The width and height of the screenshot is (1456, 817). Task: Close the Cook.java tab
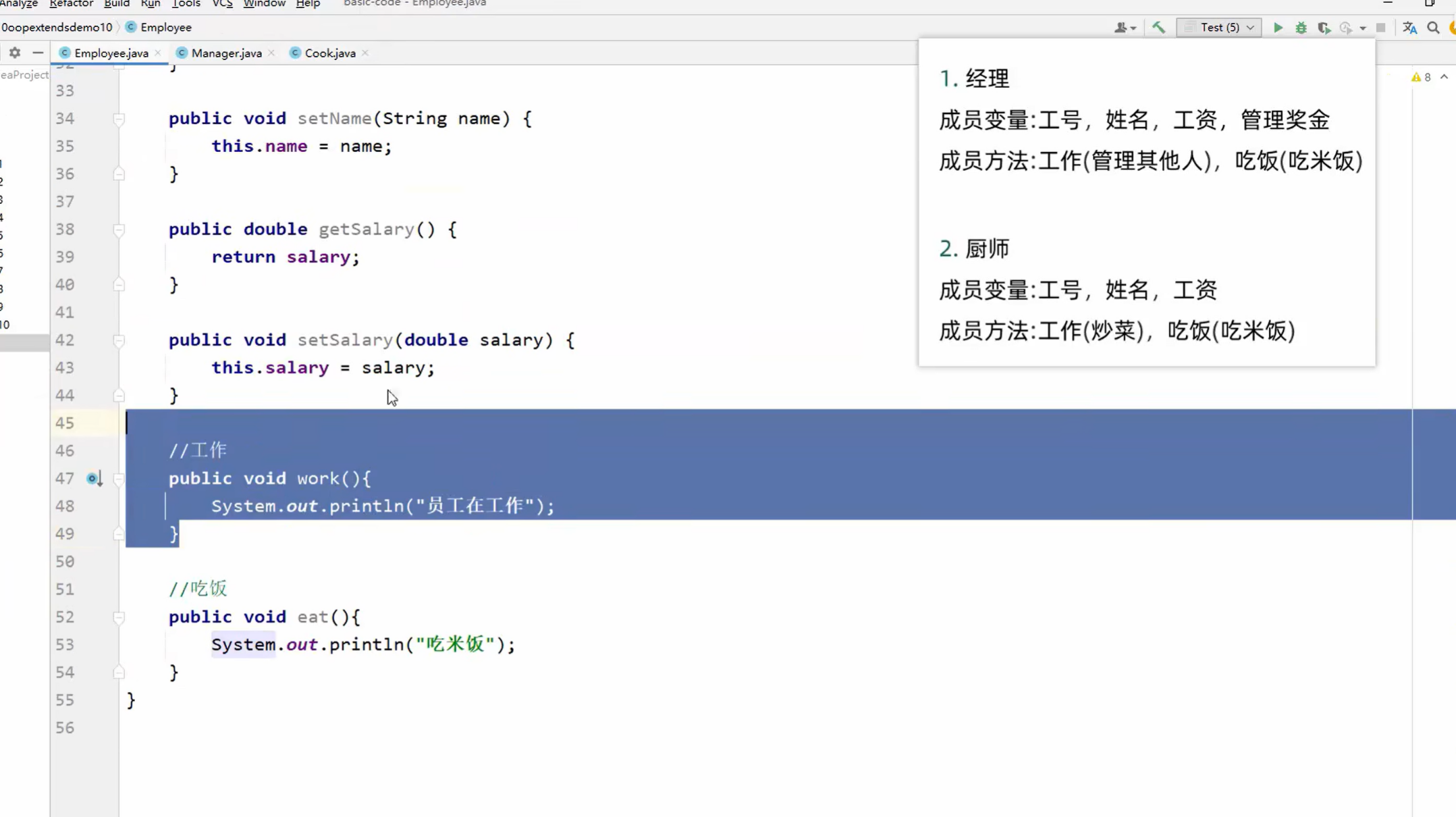tap(365, 53)
